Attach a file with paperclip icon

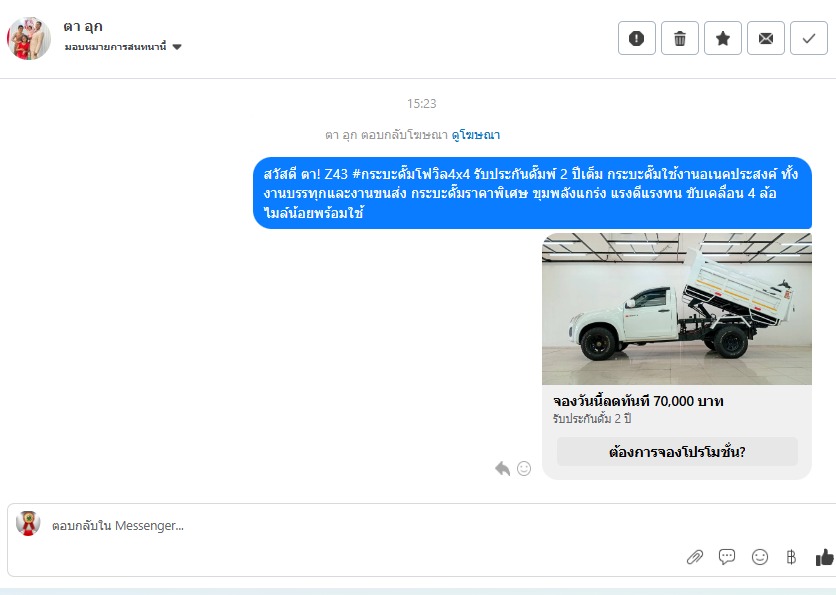(695, 557)
